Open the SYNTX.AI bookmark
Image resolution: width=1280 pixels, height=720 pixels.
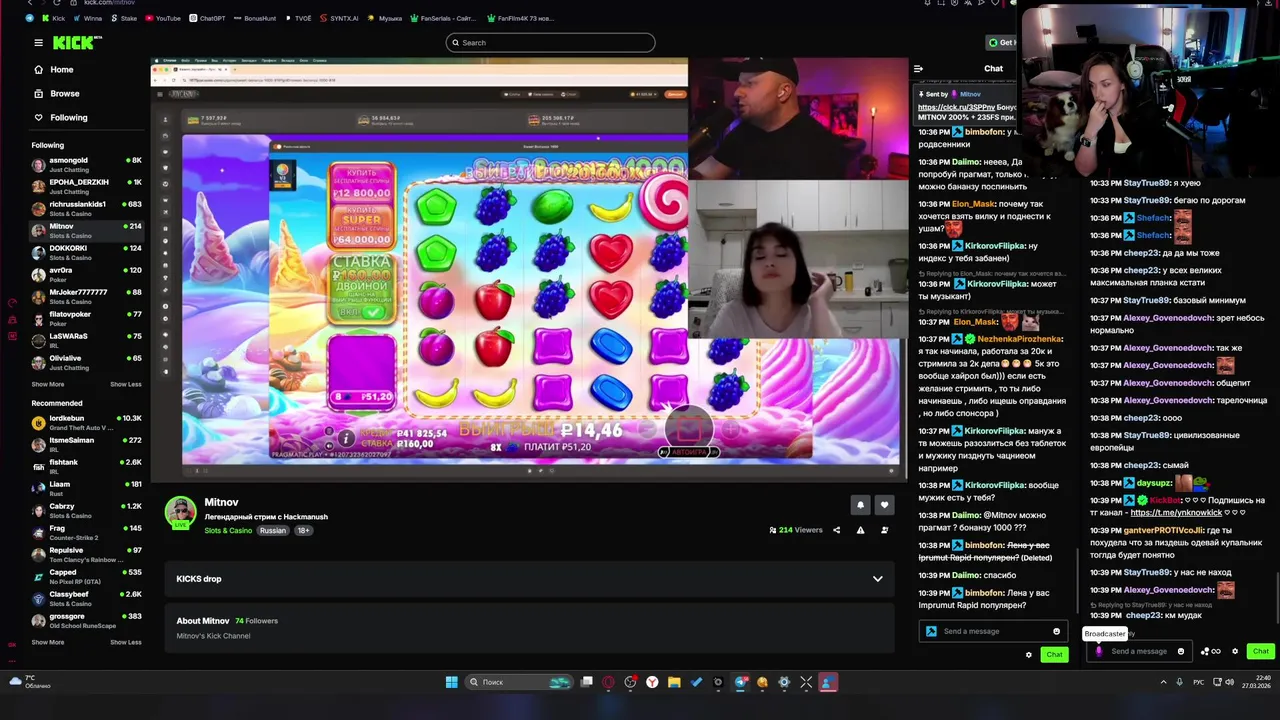[339, 18]
